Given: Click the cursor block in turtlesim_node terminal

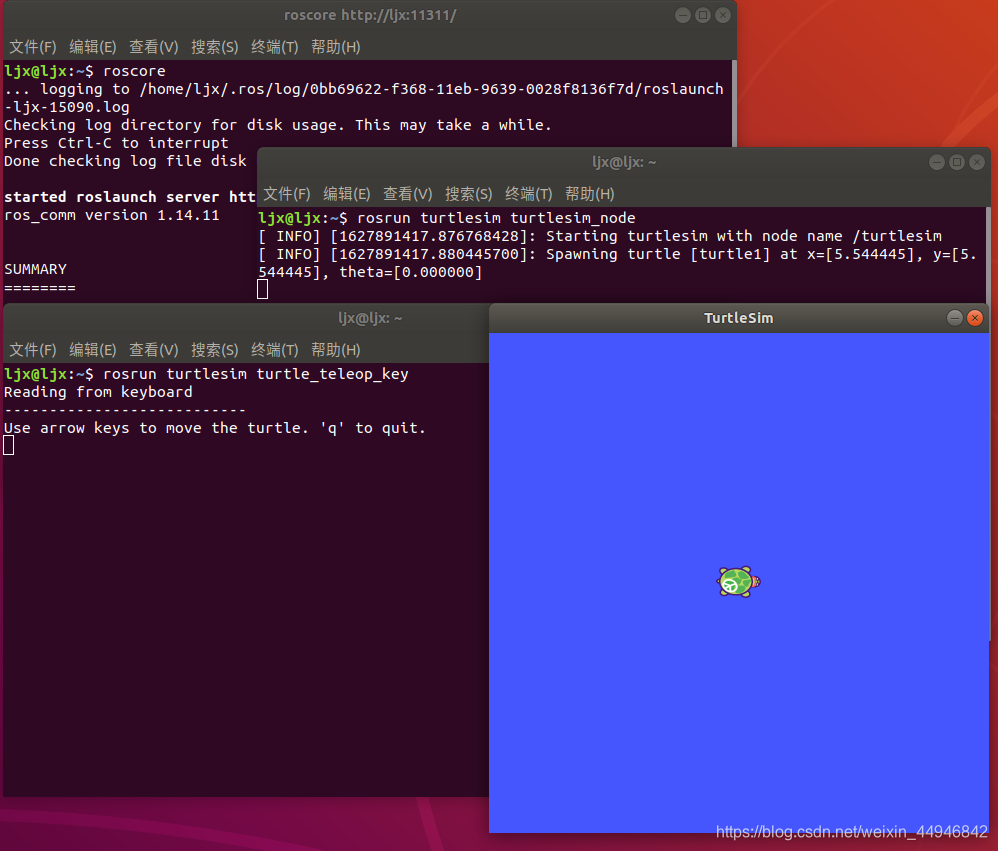Looking at the screenshot, I should (263, 290).
